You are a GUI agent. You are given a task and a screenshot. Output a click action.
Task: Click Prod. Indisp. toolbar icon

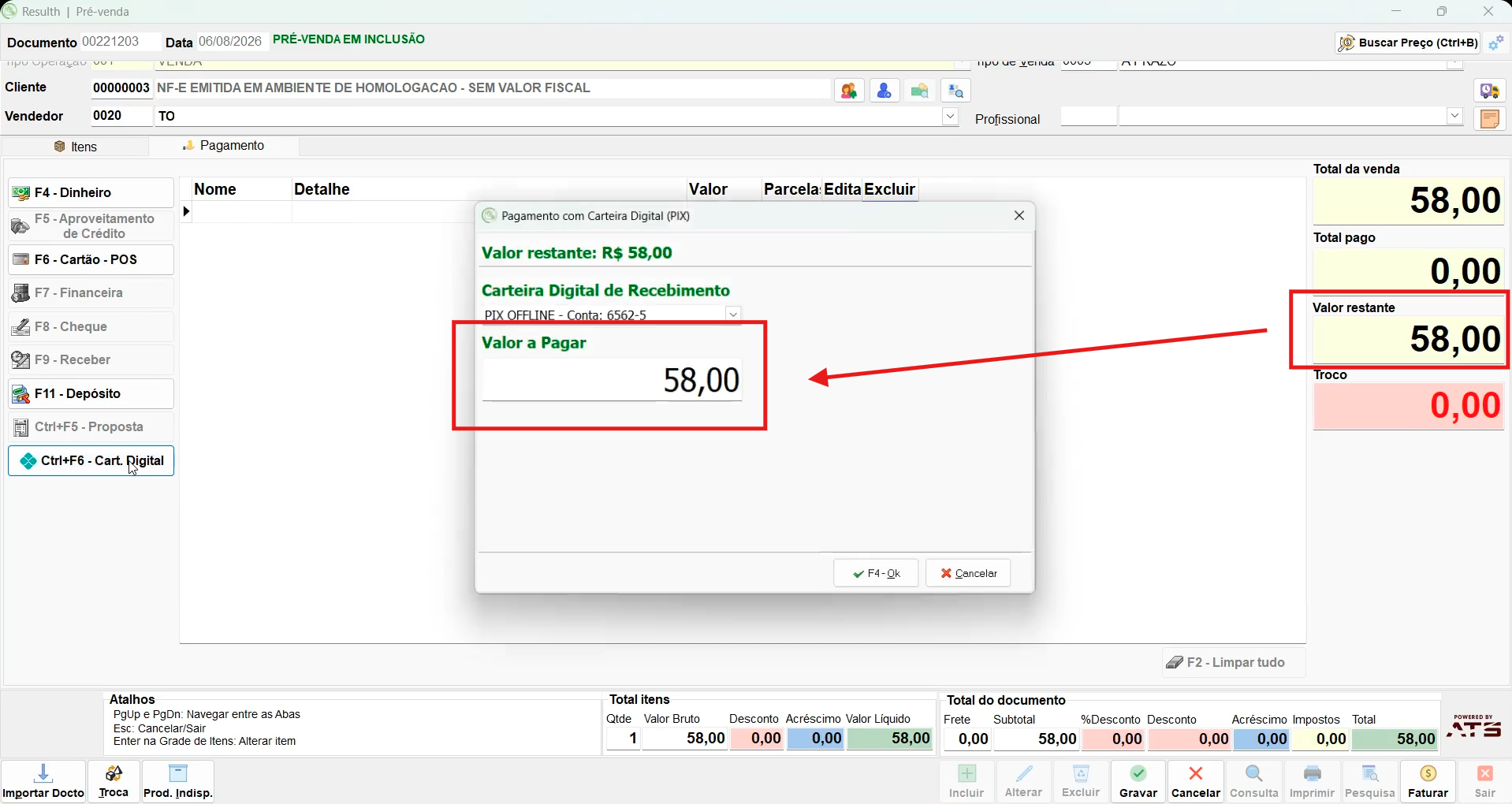click(178, 781)
